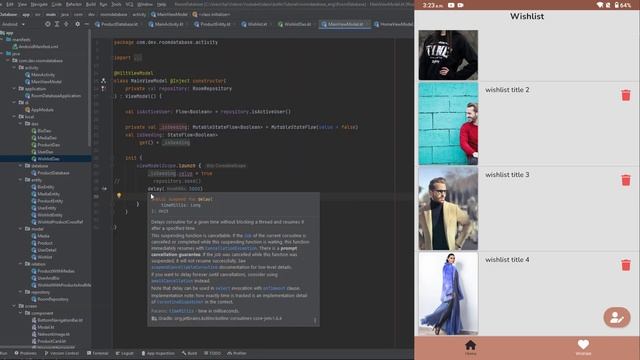Screen dimensions: 640x360
Task: Open the black sweatshirt wishlist thumbnail
Action: click(x=448, y=55)
